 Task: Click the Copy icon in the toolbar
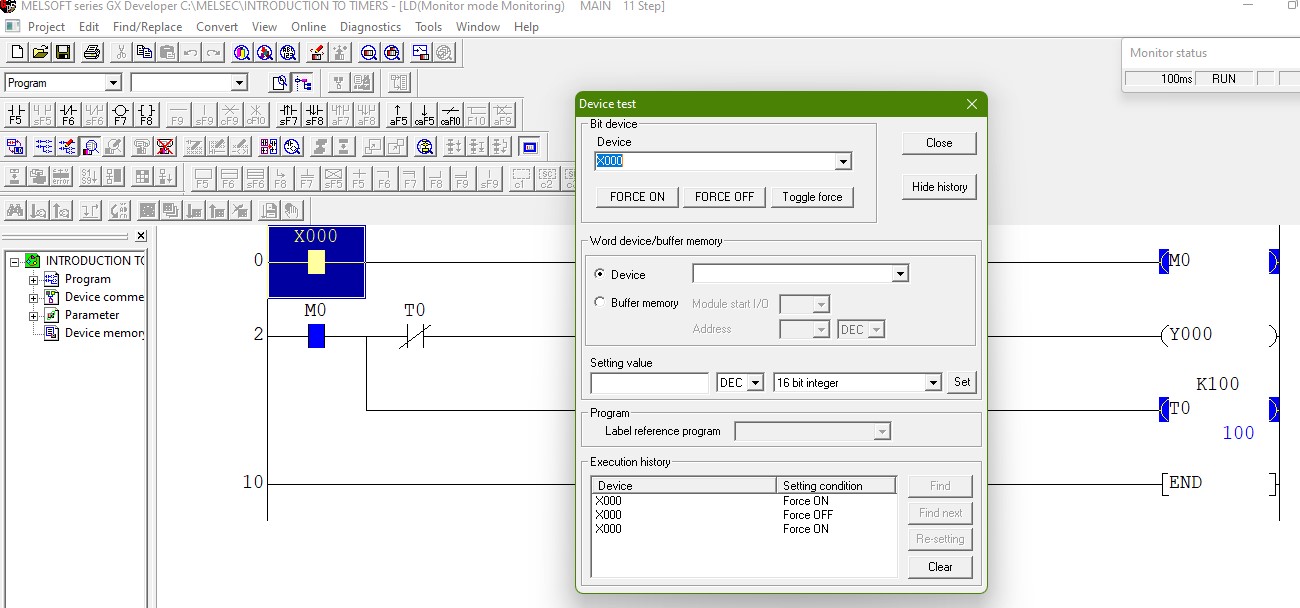tap(144, 52)
